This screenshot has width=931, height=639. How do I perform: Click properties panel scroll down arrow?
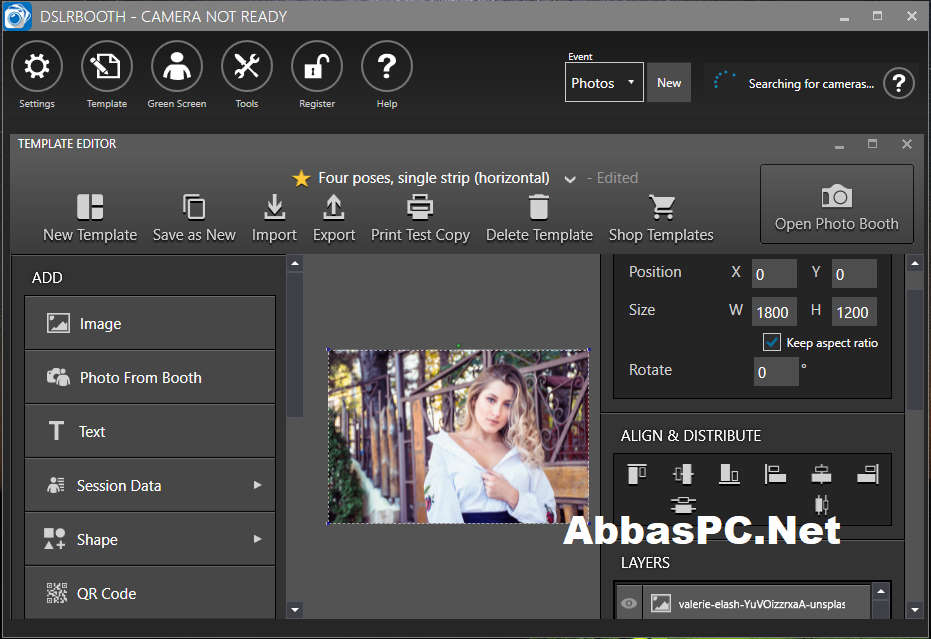(915, 609)
